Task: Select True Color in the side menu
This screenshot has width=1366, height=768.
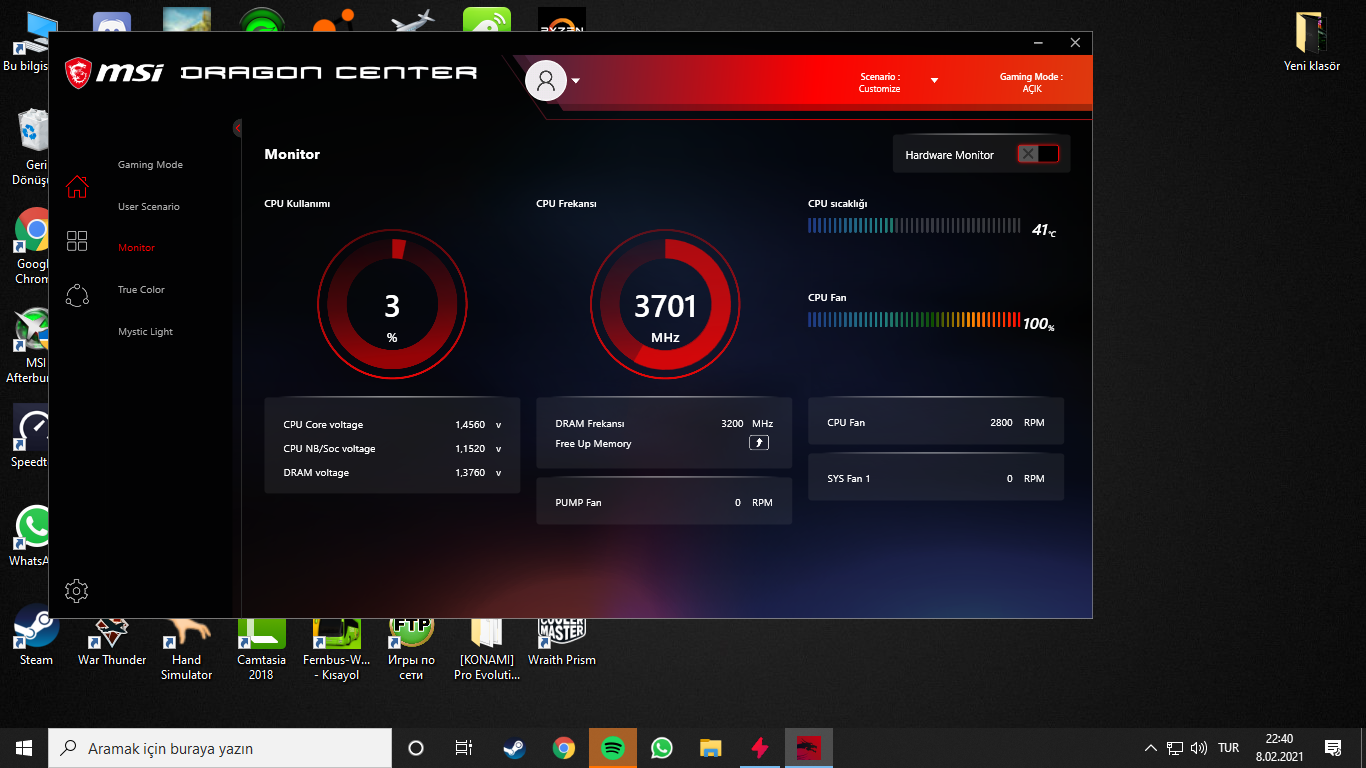Action: [141, 290]
